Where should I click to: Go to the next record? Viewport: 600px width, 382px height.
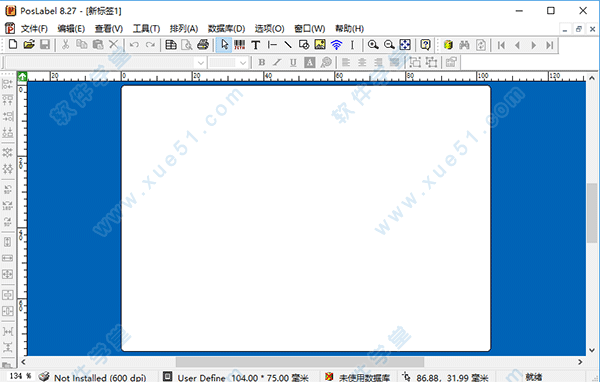point(533,45)
